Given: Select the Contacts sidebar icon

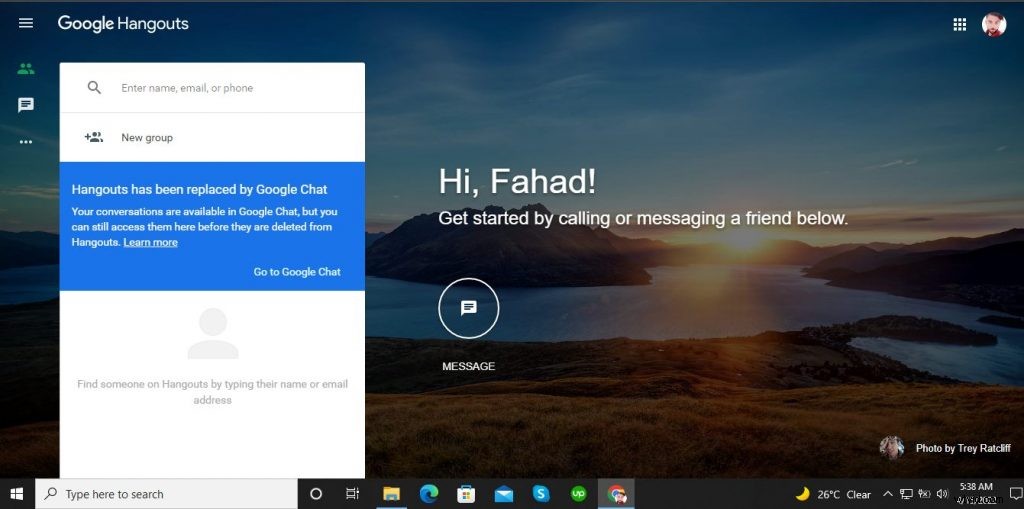Looking at the screenshot, I should click(26, 69).
